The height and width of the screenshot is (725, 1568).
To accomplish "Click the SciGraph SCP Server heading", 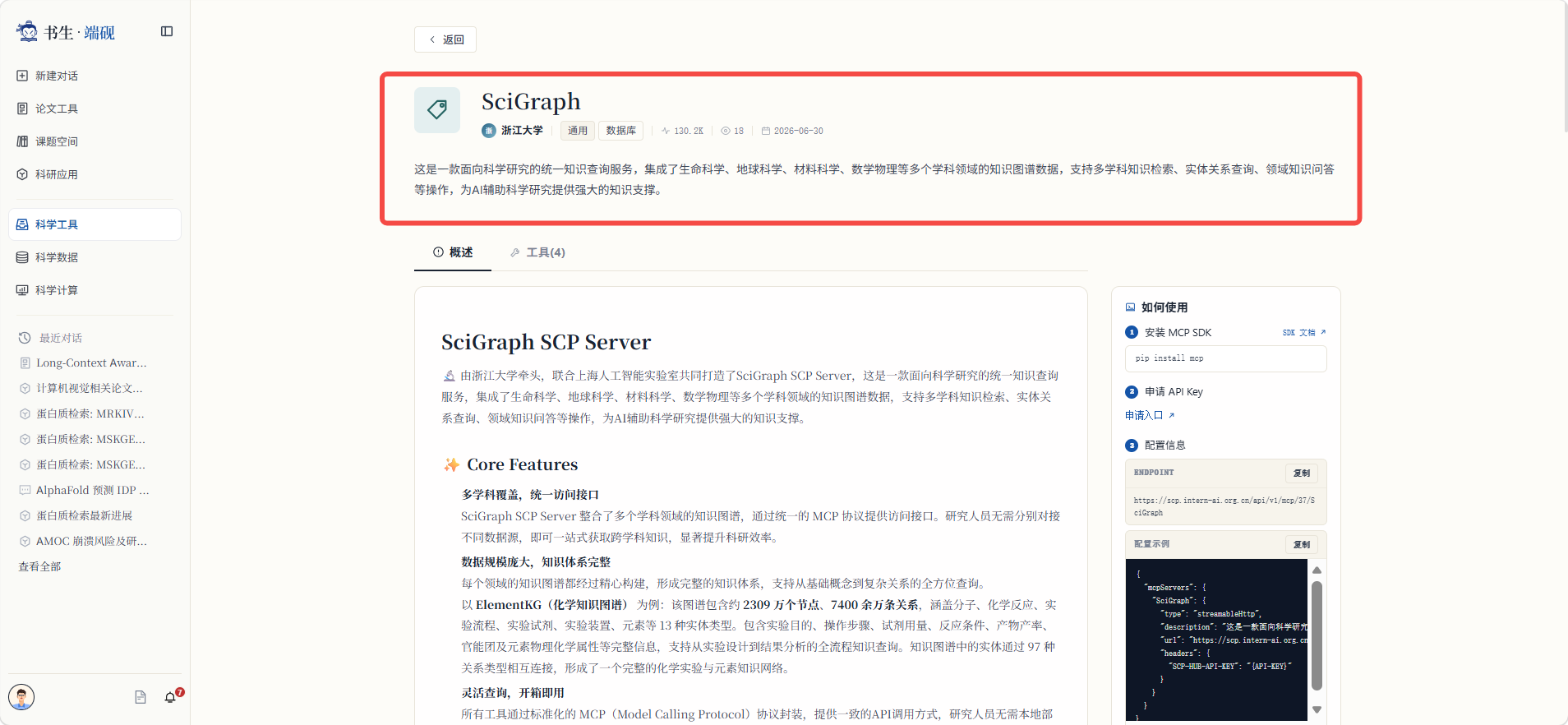I will (x=546, y=342).
